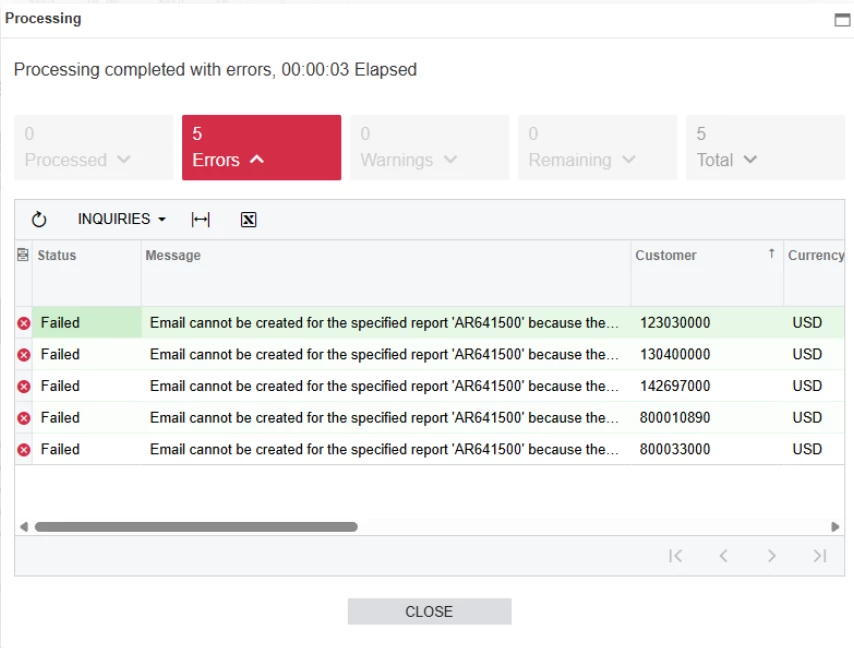Select the Failed status cell for 142697000
Screen dimensions: 854x648
[x=87, y=386]
